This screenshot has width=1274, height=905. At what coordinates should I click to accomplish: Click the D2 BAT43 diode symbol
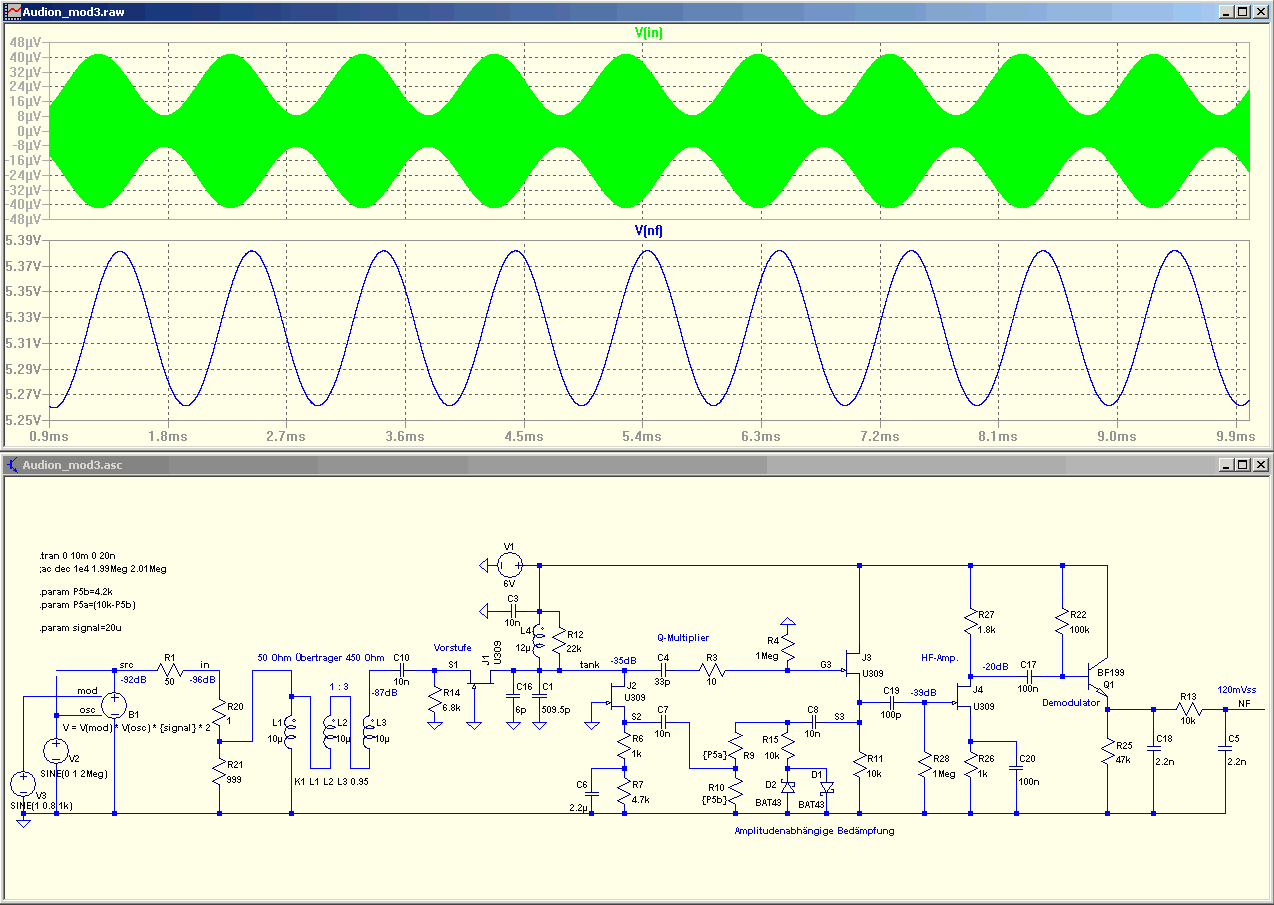click(x=788, y=785)
